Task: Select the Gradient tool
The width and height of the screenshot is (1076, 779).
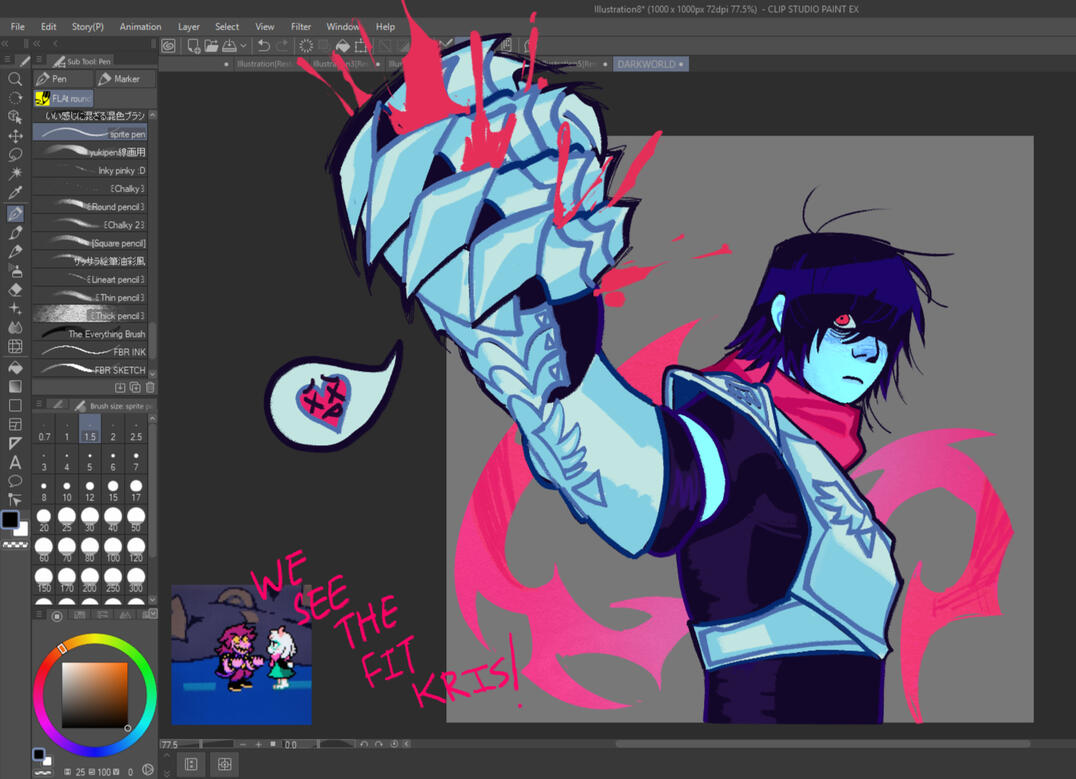Action: pyautogui.click(x=14, y=386)
